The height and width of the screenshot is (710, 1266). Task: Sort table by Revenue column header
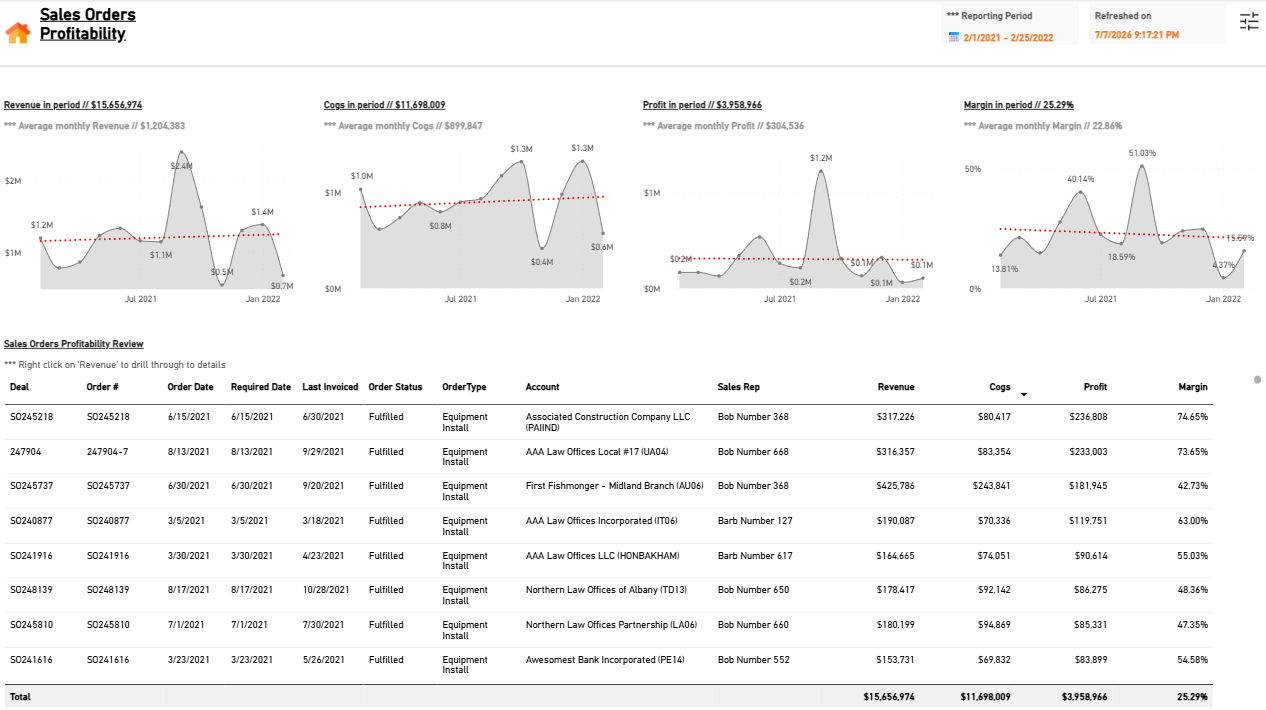click(896, 387)
